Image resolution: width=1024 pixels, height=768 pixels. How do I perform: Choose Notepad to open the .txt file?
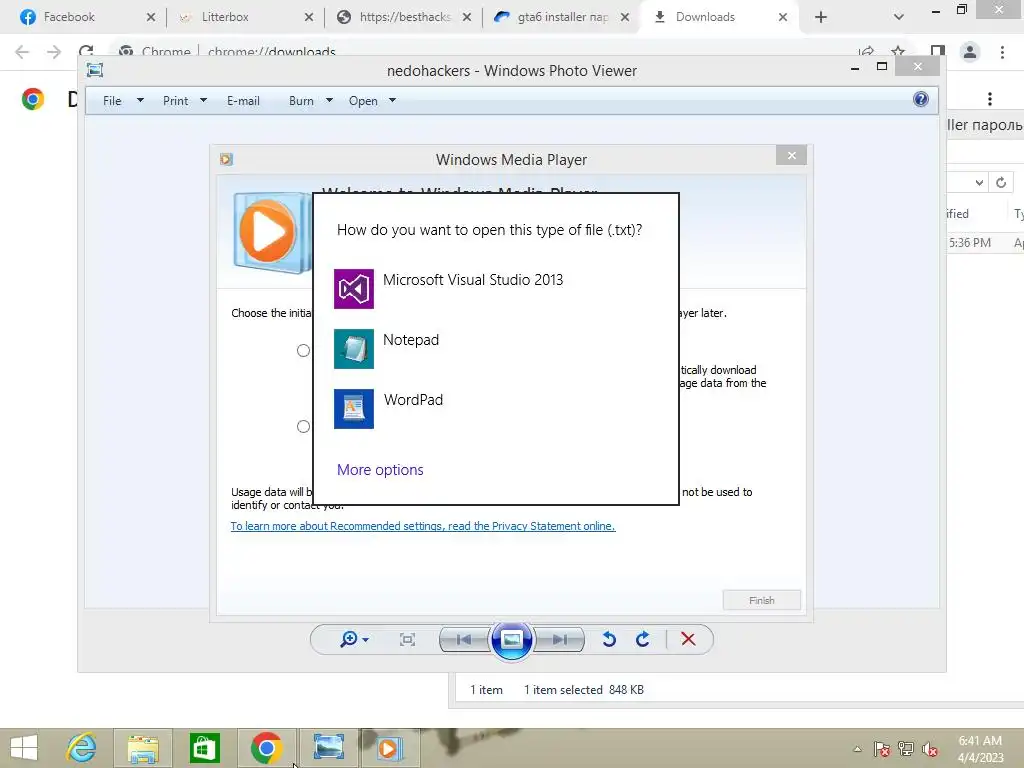pyautogui.click(x=496, y=348)
